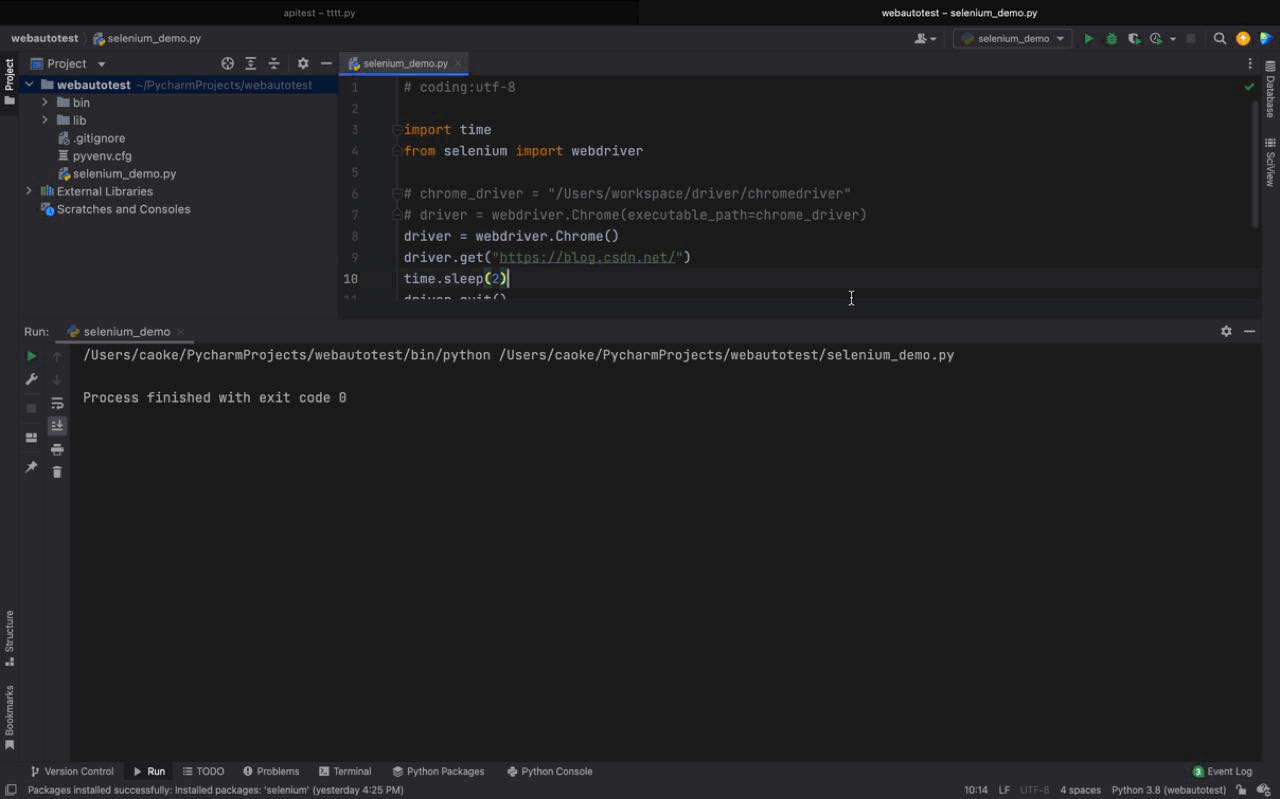Select the wrench icon to edit run configuration settings

(x=31, y=380)
